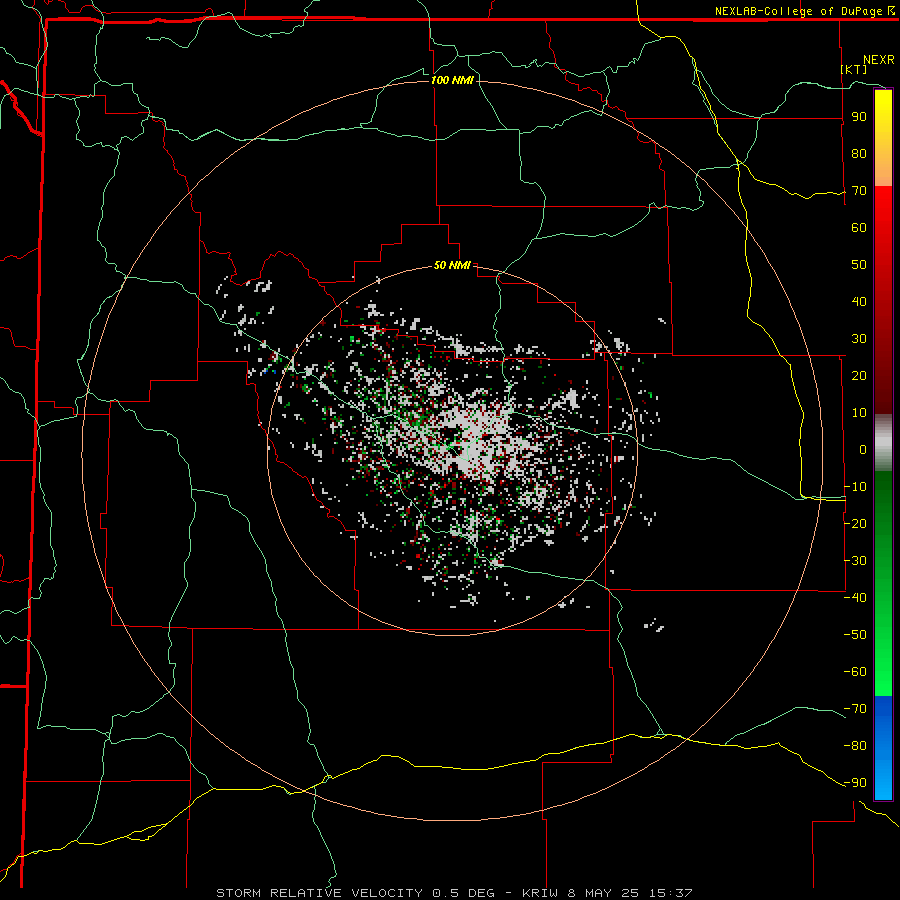Click the bright red segment of color bar

[883, 218]
